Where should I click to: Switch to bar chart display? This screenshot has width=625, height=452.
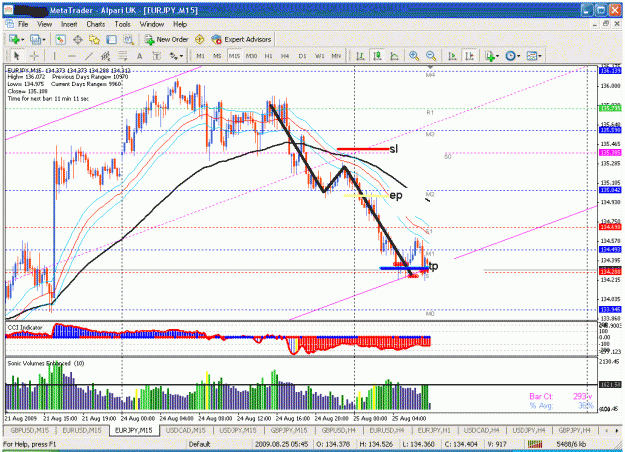360,56
